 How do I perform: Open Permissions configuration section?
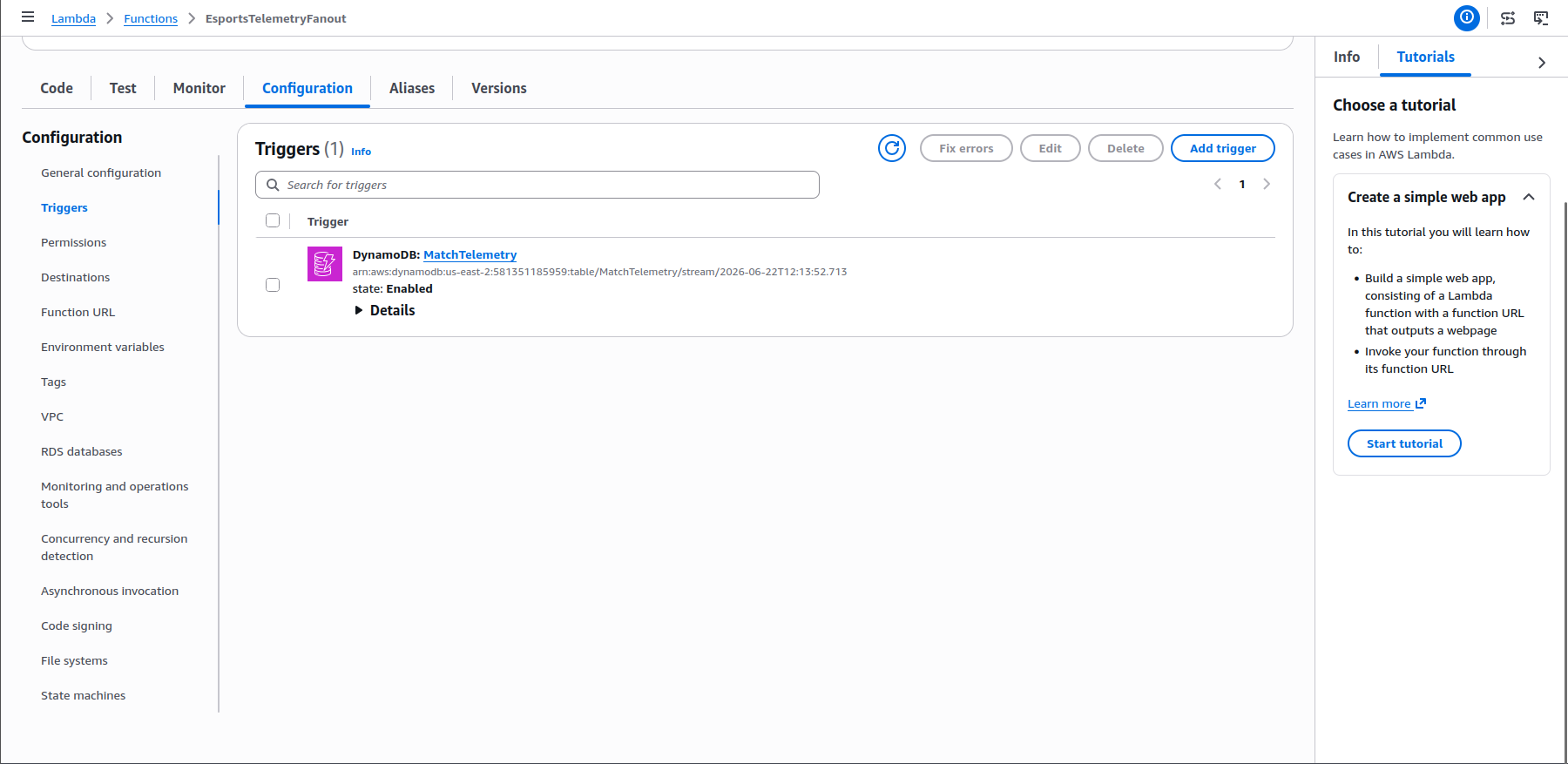[73, 242]
